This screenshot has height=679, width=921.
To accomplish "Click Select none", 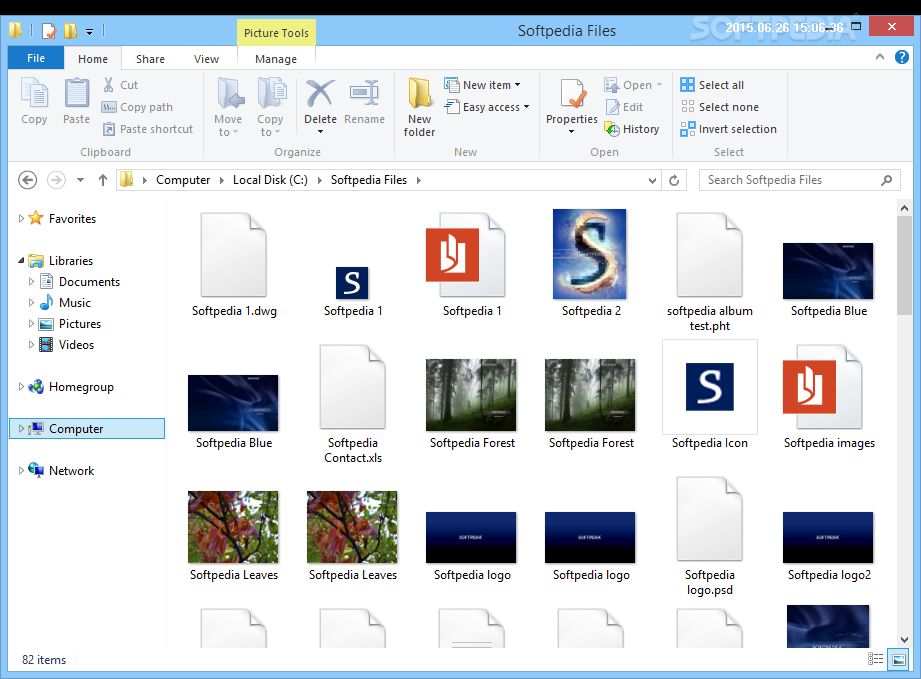I will pyautogui.click(x=720, y=107).
